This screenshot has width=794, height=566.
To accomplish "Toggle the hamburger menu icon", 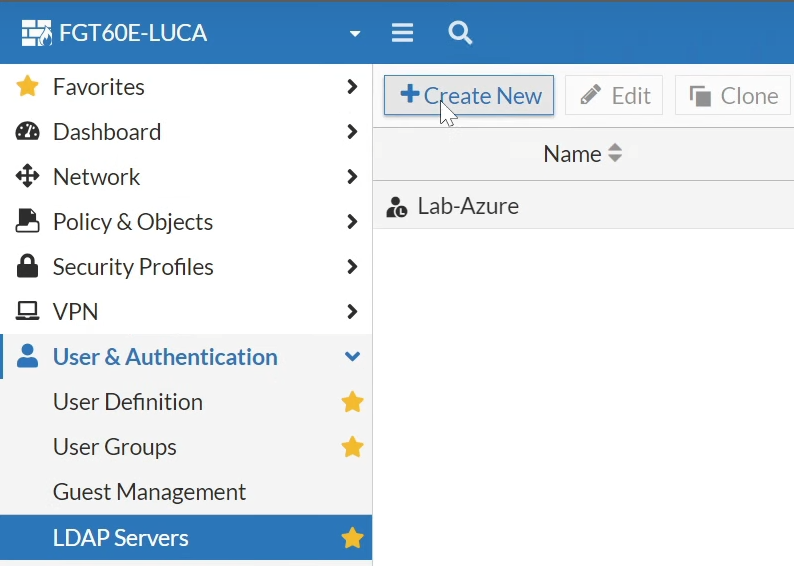I will (402, 33).
